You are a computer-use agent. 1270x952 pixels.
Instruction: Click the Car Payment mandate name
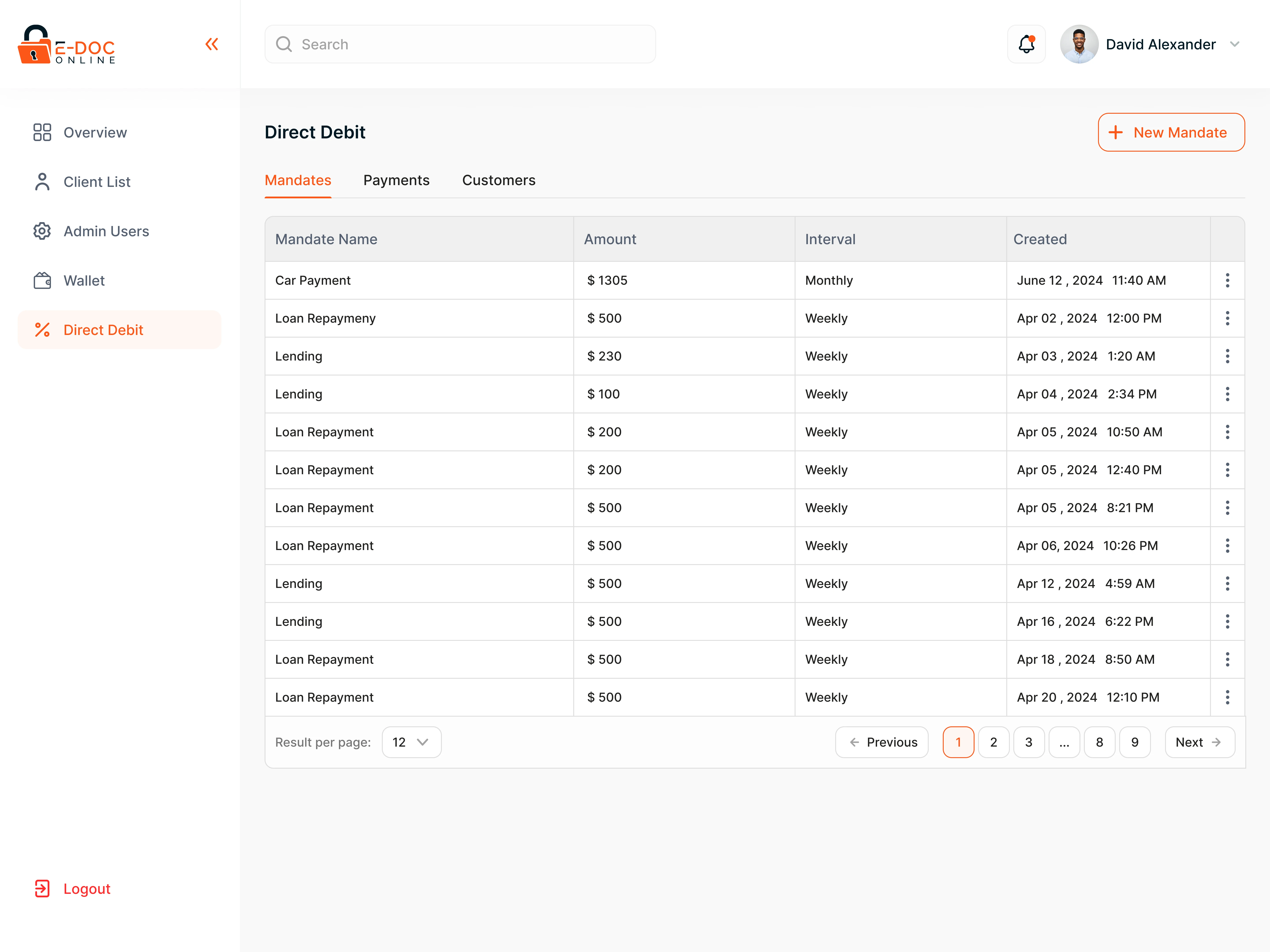(x=312, y=280)
